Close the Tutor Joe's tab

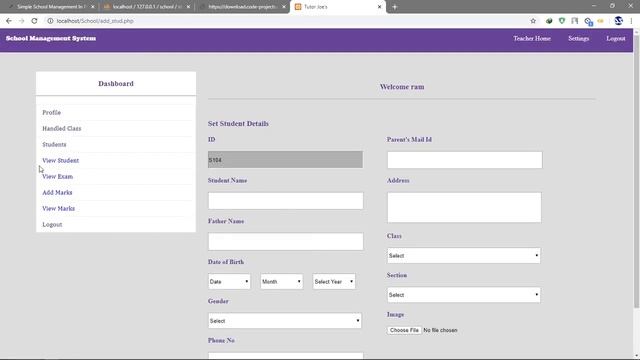(379, 7)
